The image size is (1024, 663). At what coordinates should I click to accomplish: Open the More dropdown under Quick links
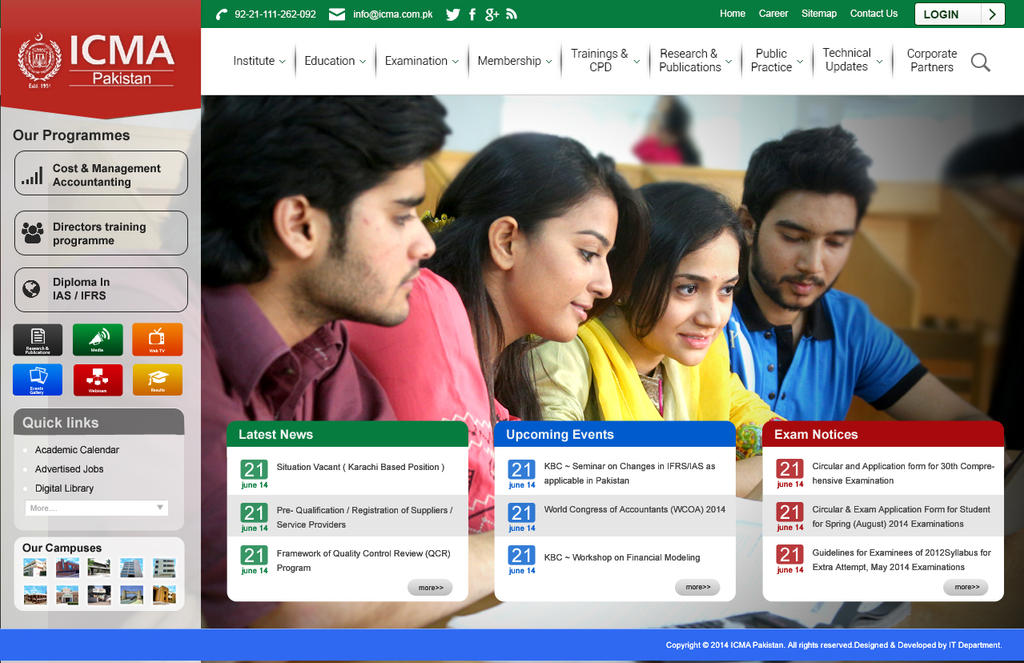coord(96,507)
